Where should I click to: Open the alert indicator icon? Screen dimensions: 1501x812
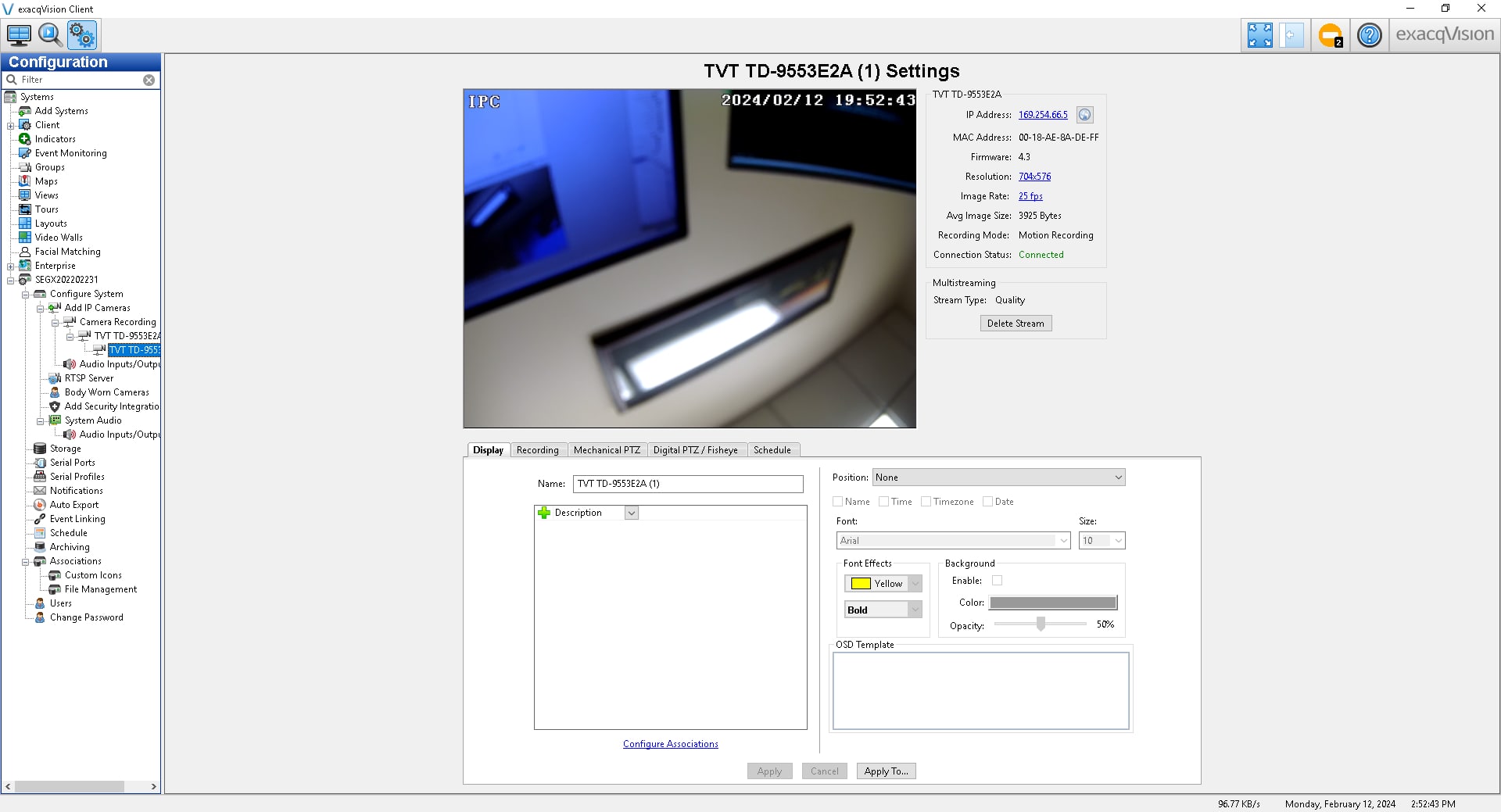coord(1330,35)
